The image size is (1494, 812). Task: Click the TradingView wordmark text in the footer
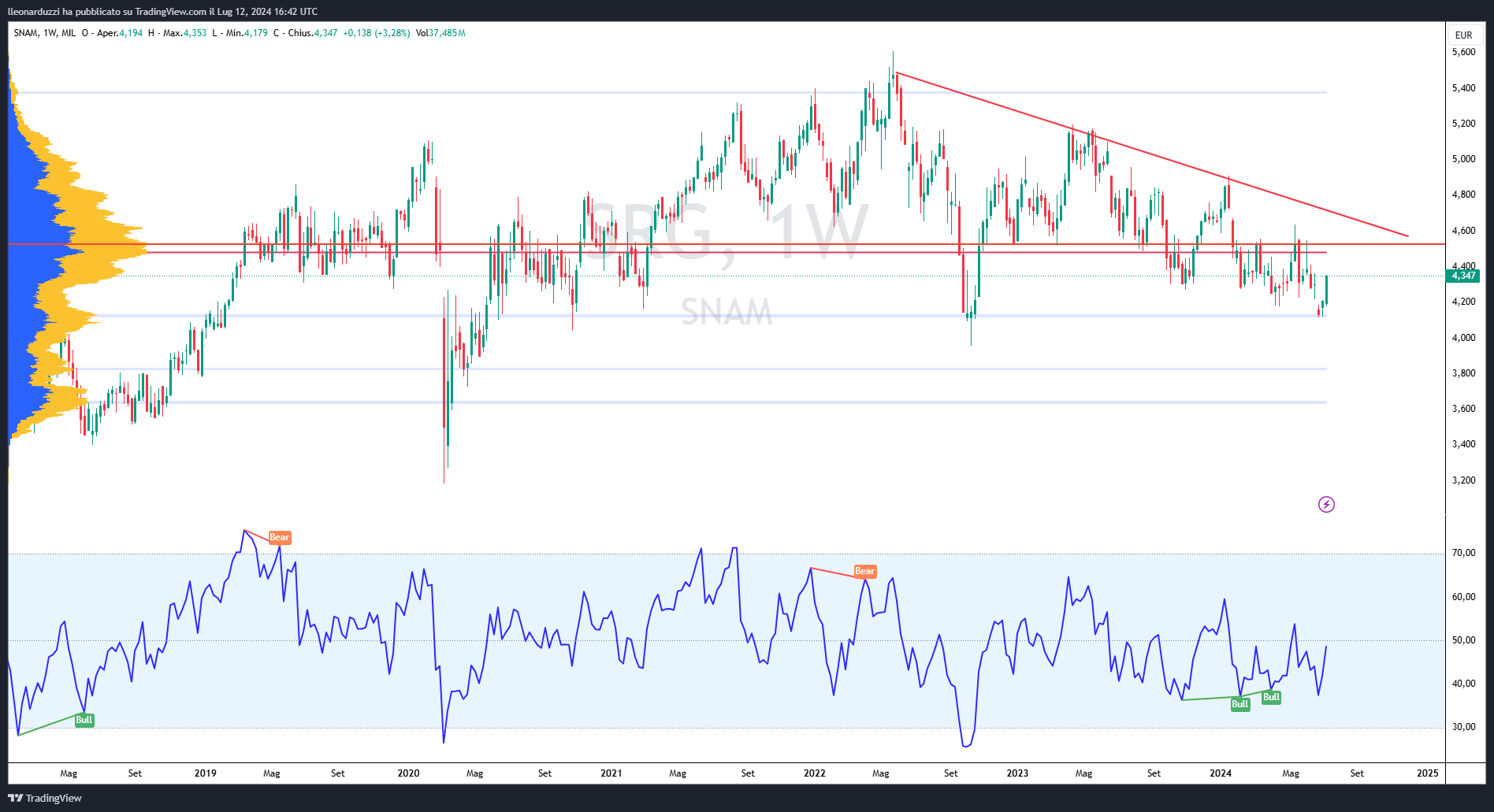(54, 798)
